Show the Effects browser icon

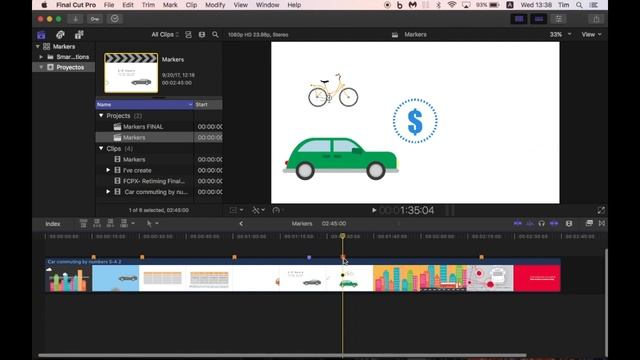pyautogui.click(x=589, y=223)
